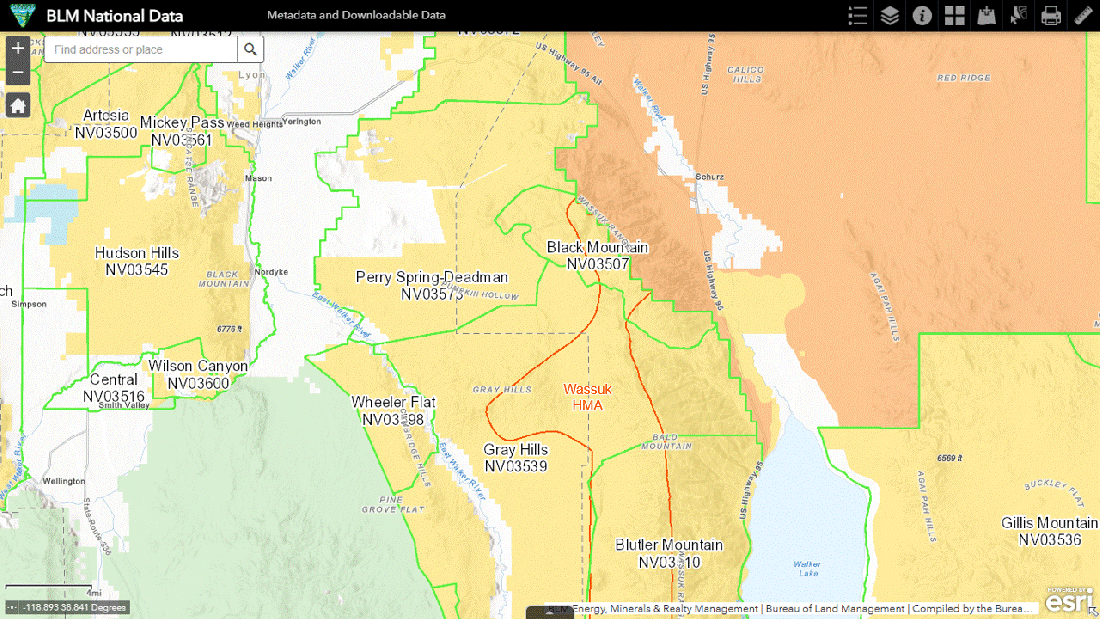Expand the bottom attribute table handle

pyautogui.click(x=549, y=612)
